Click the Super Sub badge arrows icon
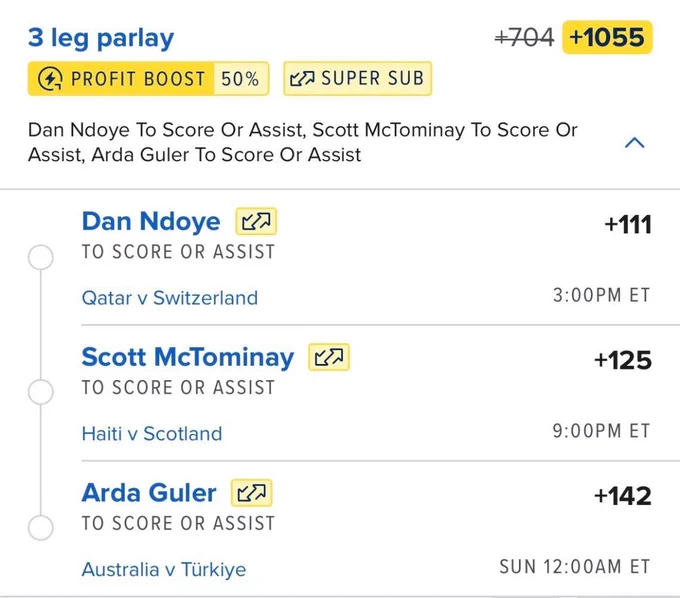The image size is (680, 598). pyautogui.click(x=302, y=78)
